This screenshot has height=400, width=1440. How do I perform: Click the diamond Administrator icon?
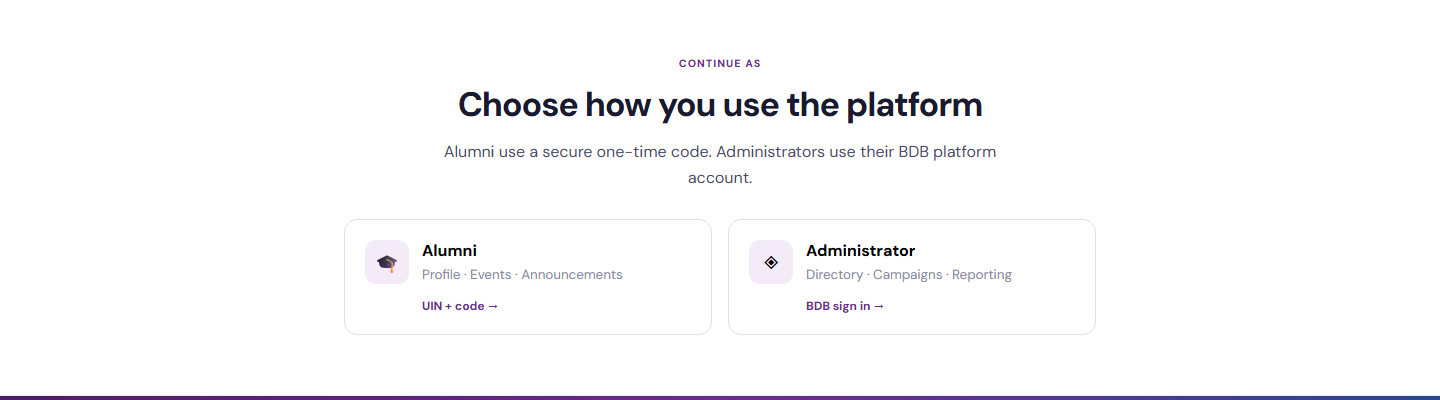point(771,262)
